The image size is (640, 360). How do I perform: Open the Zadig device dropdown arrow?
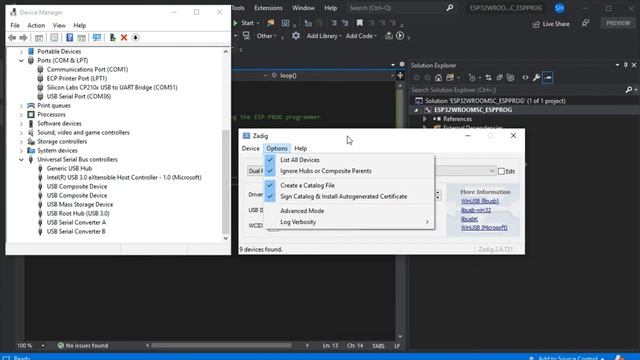pyautogui.click(x=491, y=171)
